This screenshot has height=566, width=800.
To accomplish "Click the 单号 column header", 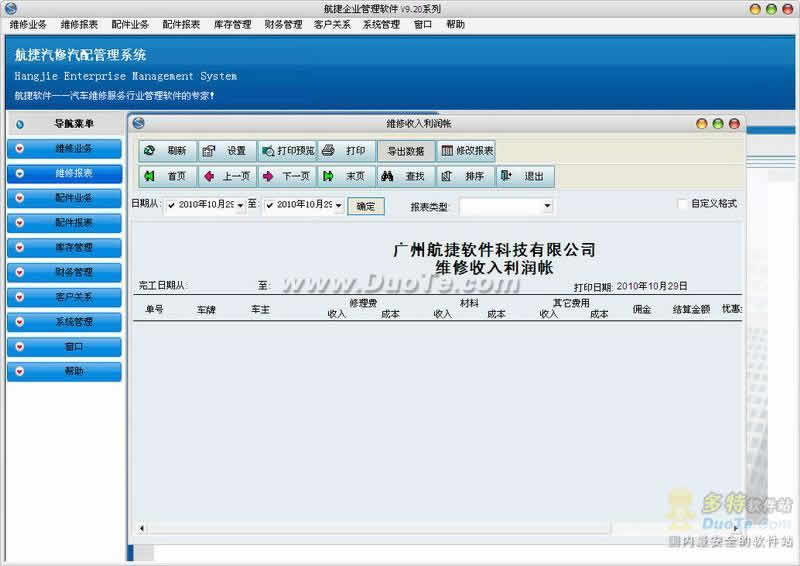I will pos(154,309).
